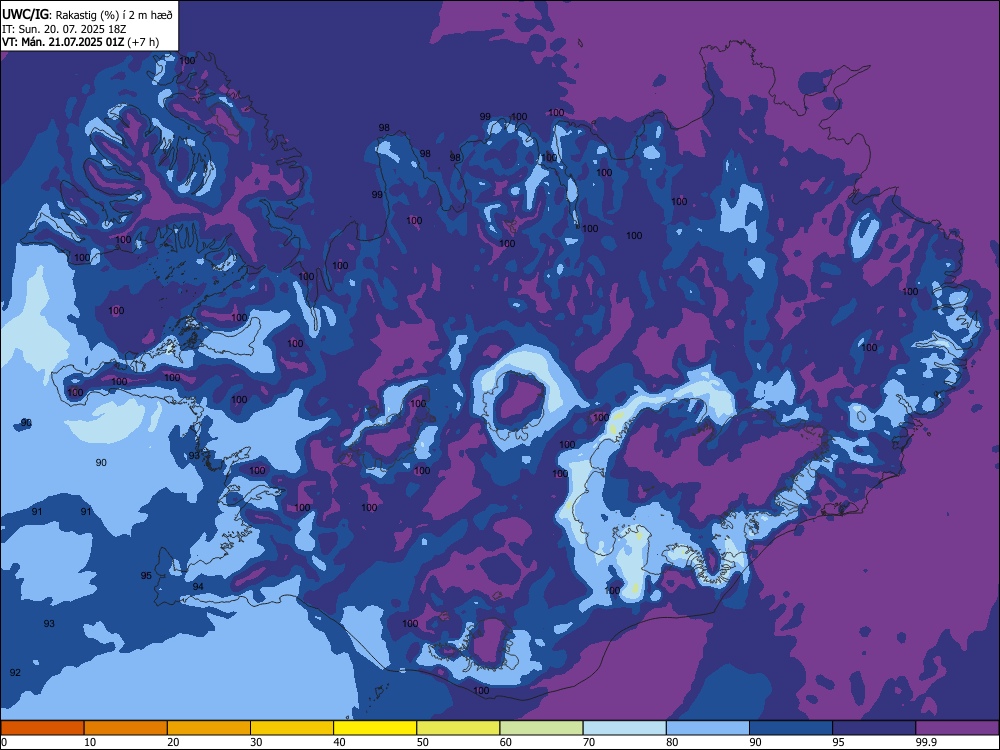Viewport: 1000px width, 750px height.
Task: Select the 30–40 golden legend swatch
Action: [292, 728]
